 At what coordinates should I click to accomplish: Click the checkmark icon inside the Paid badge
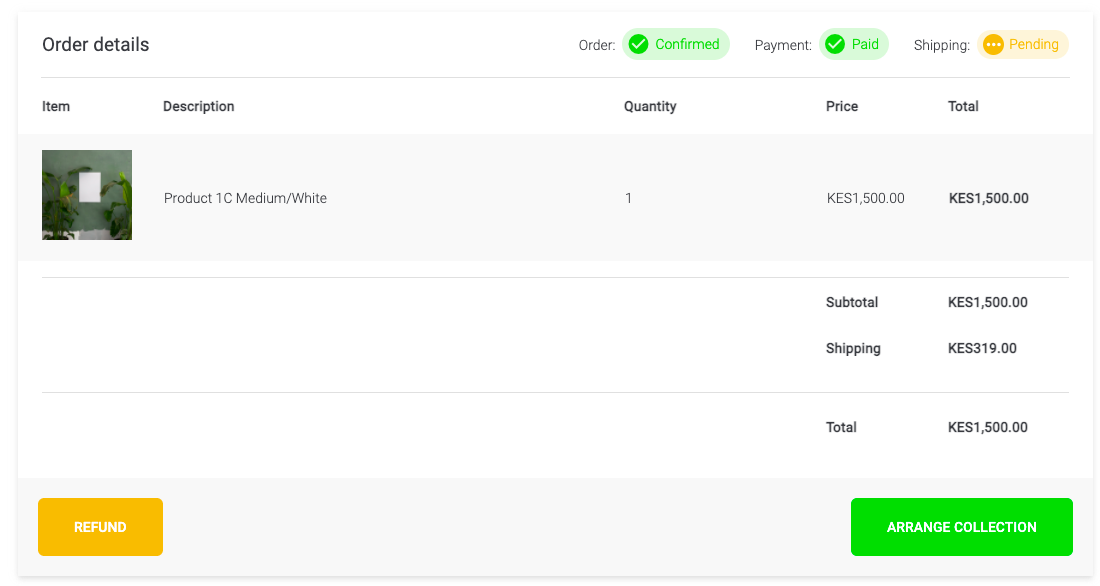click(833, 44)
